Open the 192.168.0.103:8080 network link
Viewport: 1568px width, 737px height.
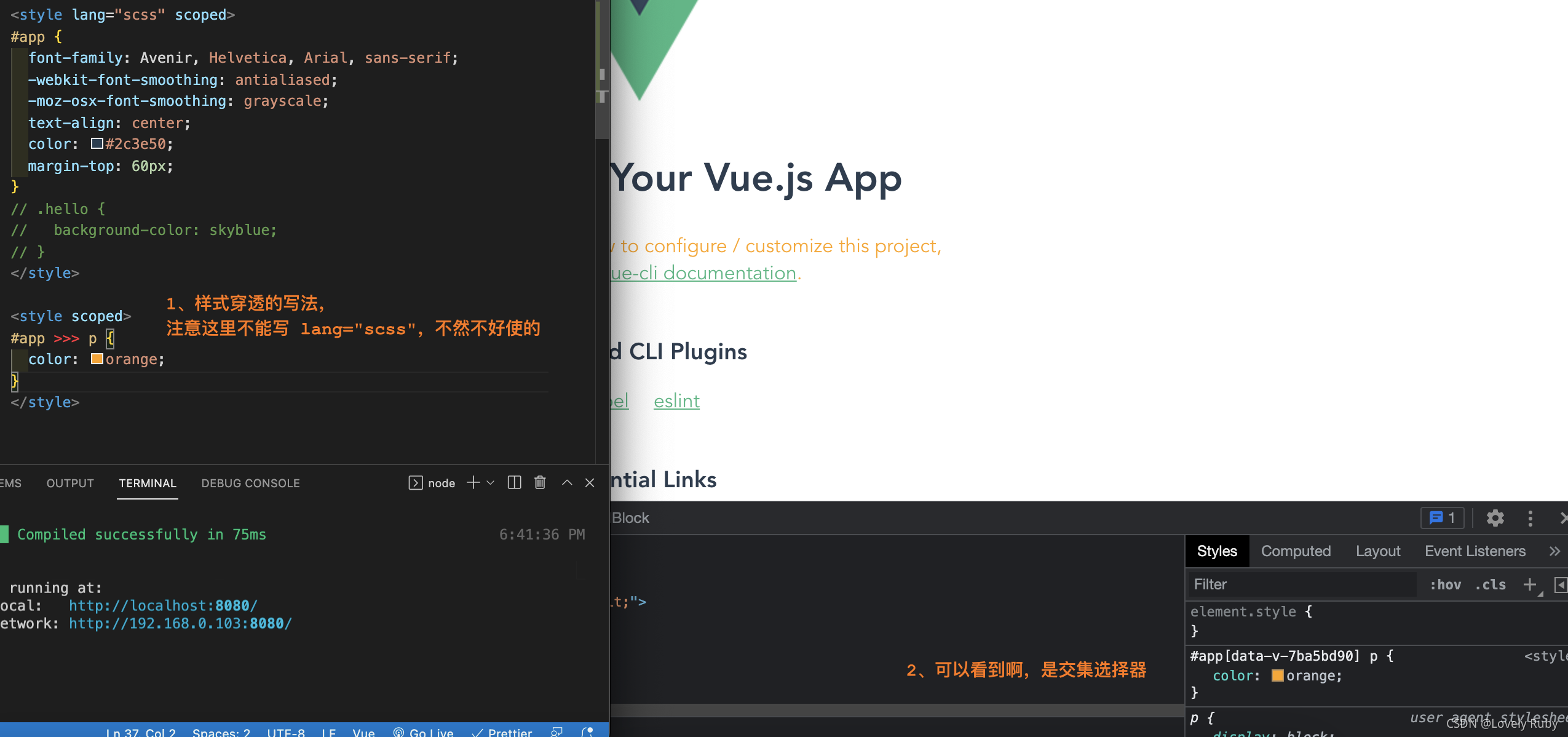coord(180,623)
